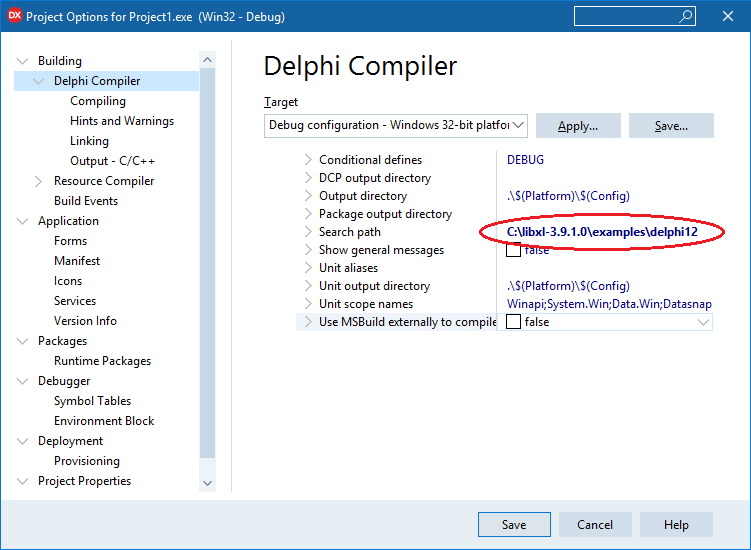Viewport: 751px width, 550px height.
Task: Select Version Info under Application
Action: click(85, 321)
